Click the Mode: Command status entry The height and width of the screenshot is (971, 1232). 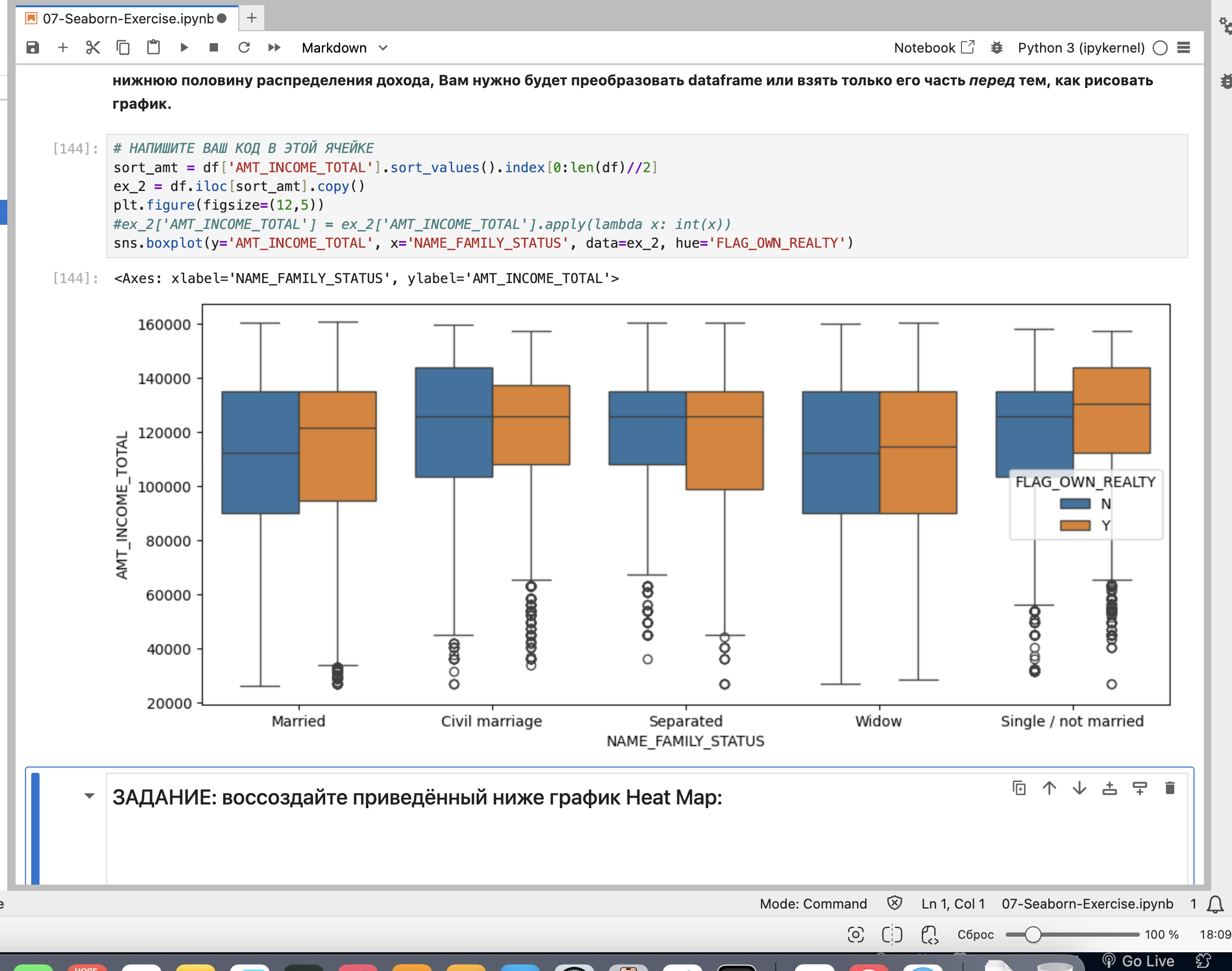tap(813, 904)
